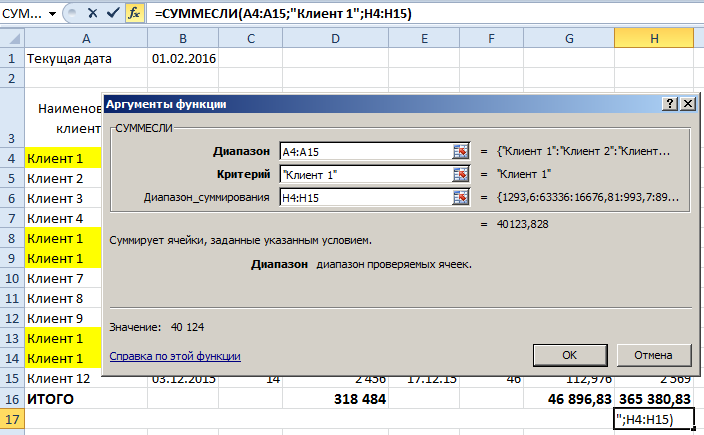Select column F header
This screenshot has width=704, height=435.
[x=491, y=39]
